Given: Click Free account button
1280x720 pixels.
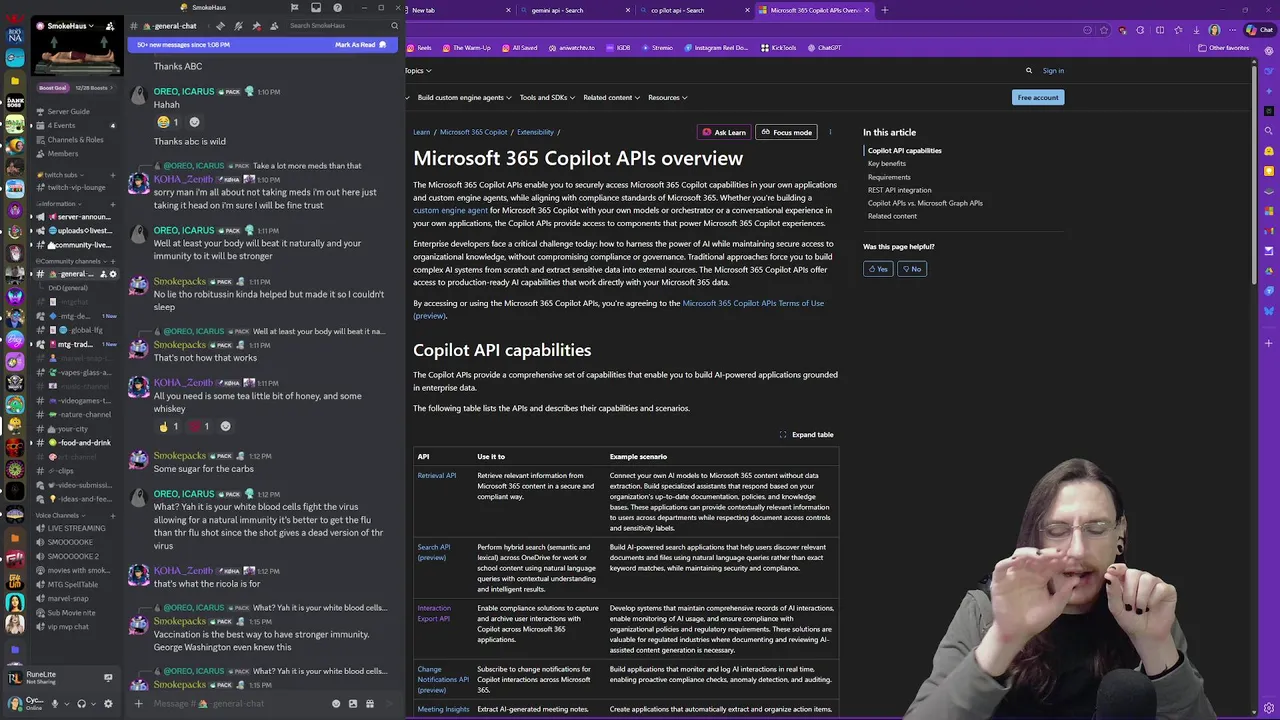Looking at the screenshot, I should [x=1038, y=97].
